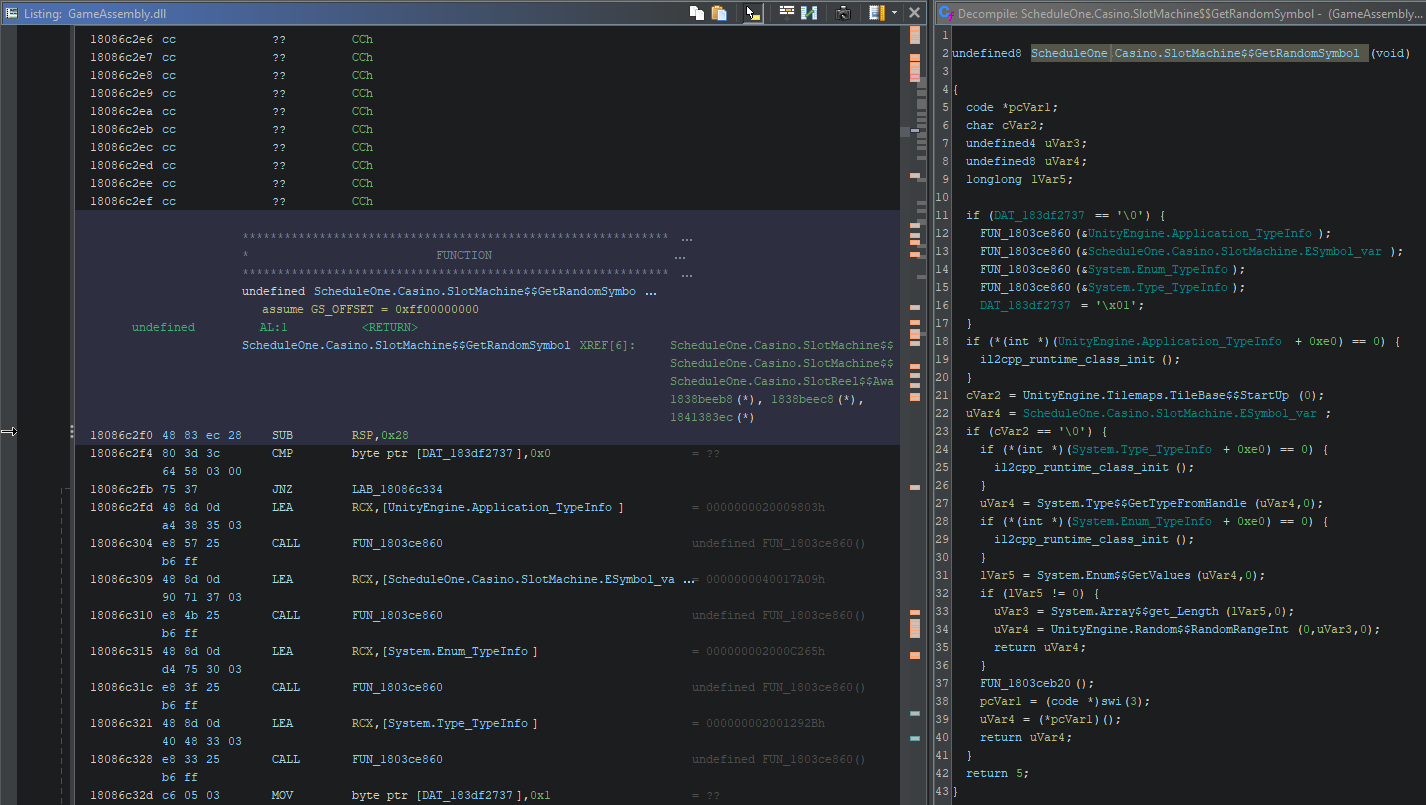Click the Listing display options icon
Viewport: 1426px width, 805px height.
click(x=876, y=13)
